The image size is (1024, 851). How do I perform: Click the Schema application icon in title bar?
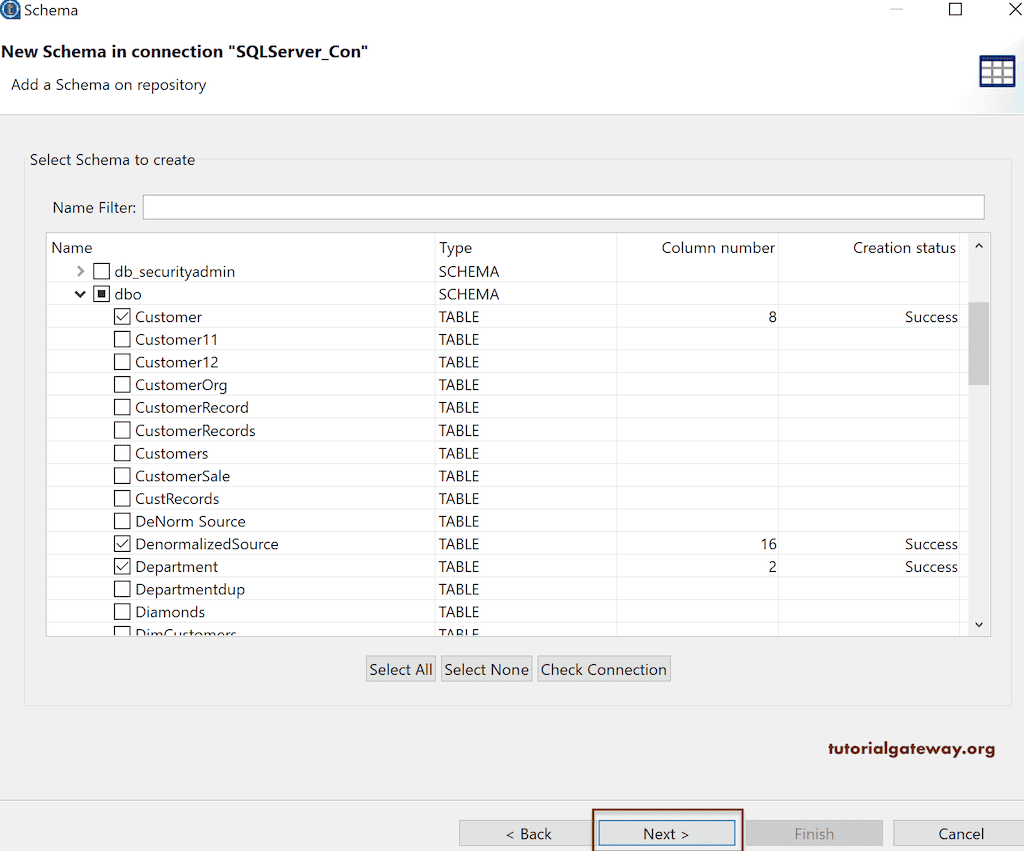(10, 10)
